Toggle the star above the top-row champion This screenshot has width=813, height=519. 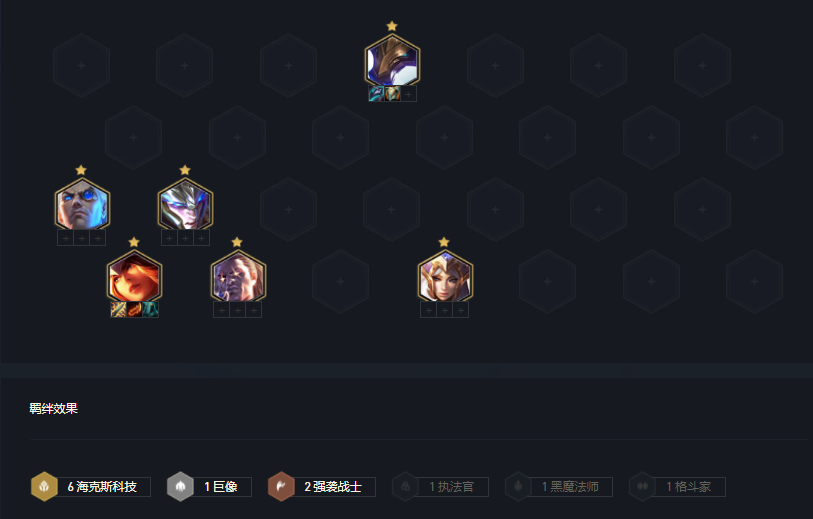(392, 26)
